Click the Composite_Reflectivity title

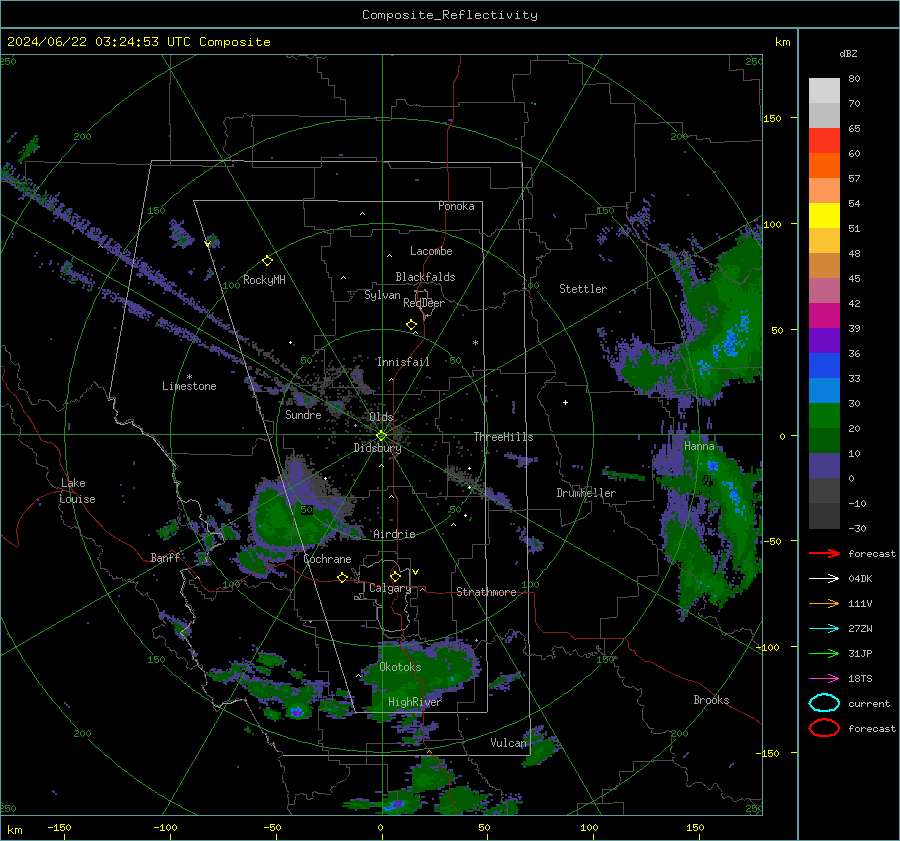tap(450, 15)
